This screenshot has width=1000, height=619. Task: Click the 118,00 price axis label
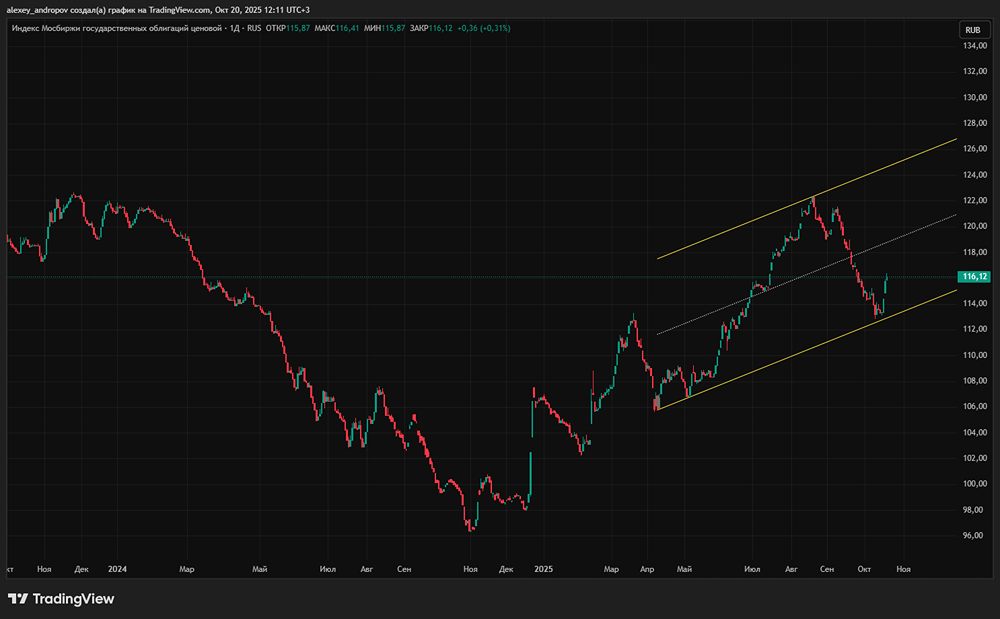point(975,252)
